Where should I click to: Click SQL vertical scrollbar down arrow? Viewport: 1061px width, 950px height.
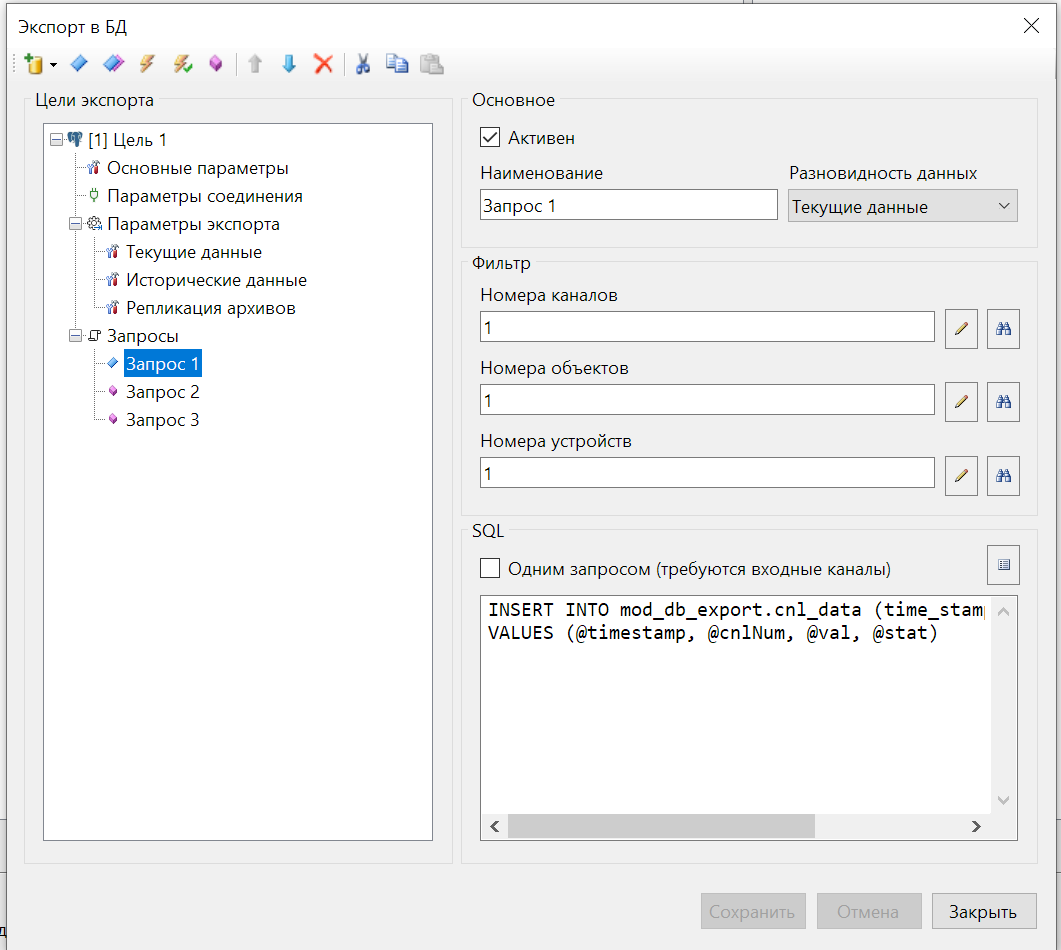(1003, 800)
